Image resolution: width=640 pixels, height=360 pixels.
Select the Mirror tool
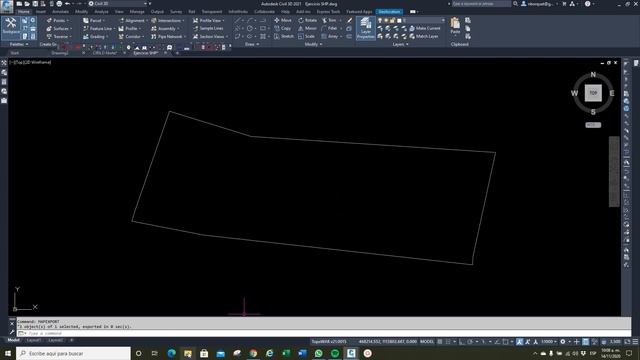(x=307, y=29)
